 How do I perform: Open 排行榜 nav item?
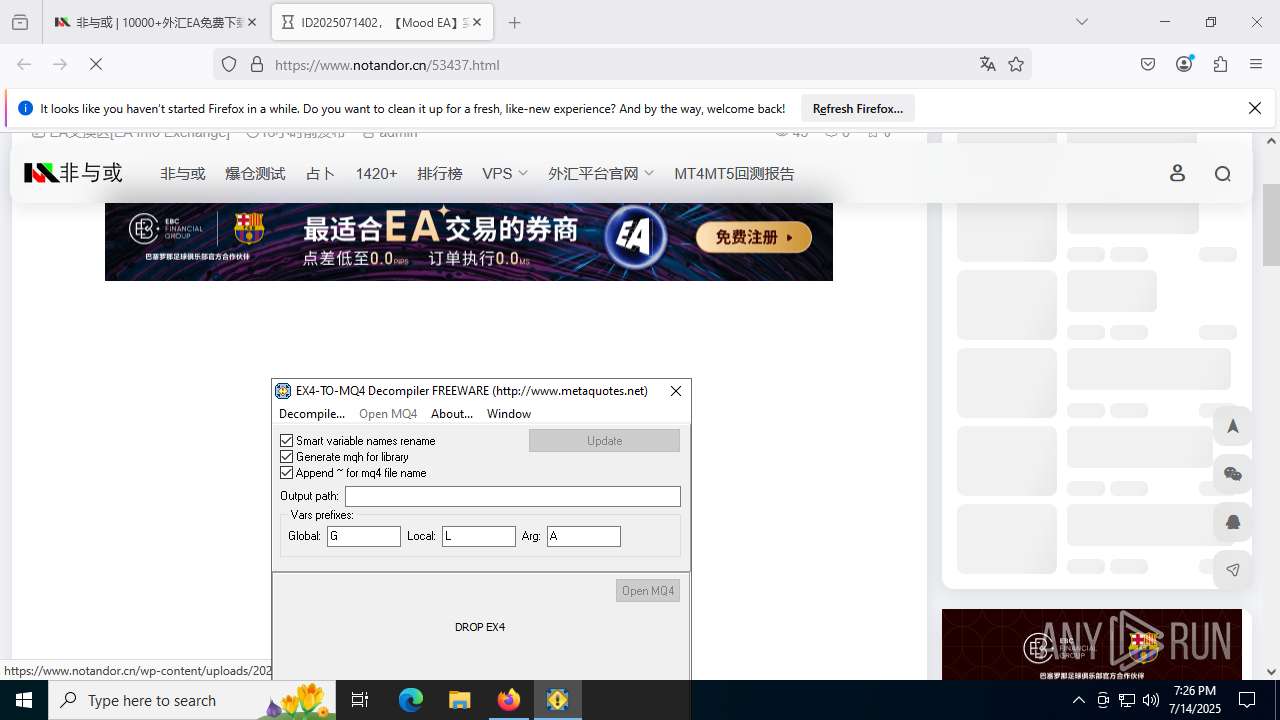tap(440, 173)
